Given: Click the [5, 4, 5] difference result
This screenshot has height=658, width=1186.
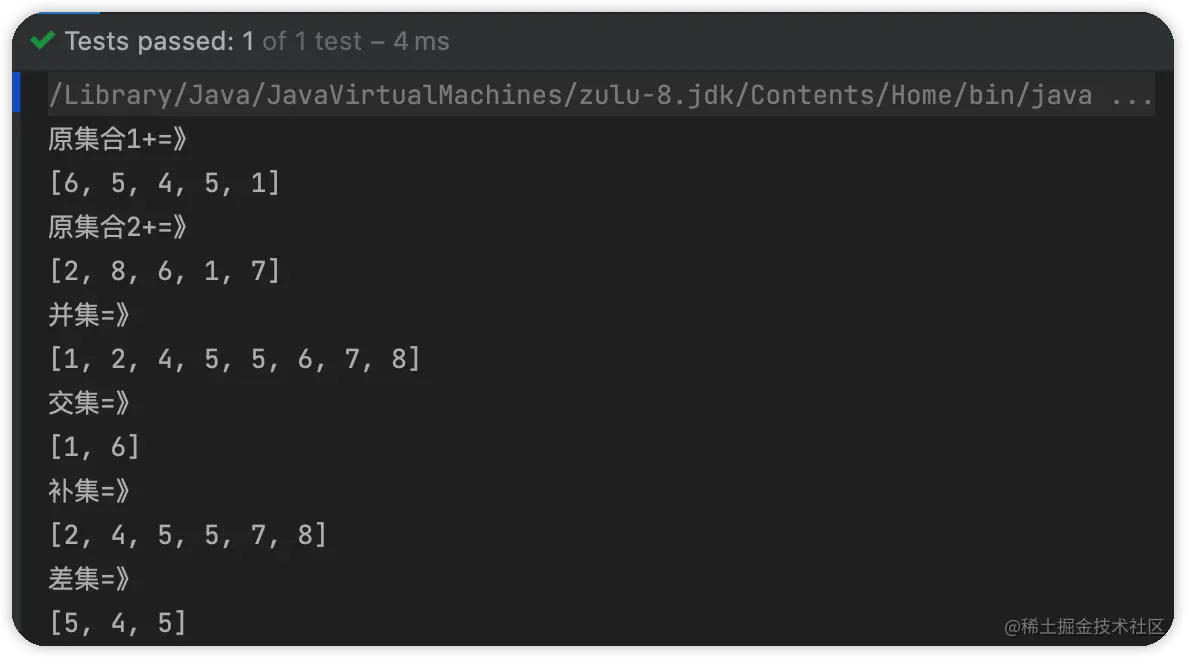Looking at the screenshot, I should tap(118, 623).
